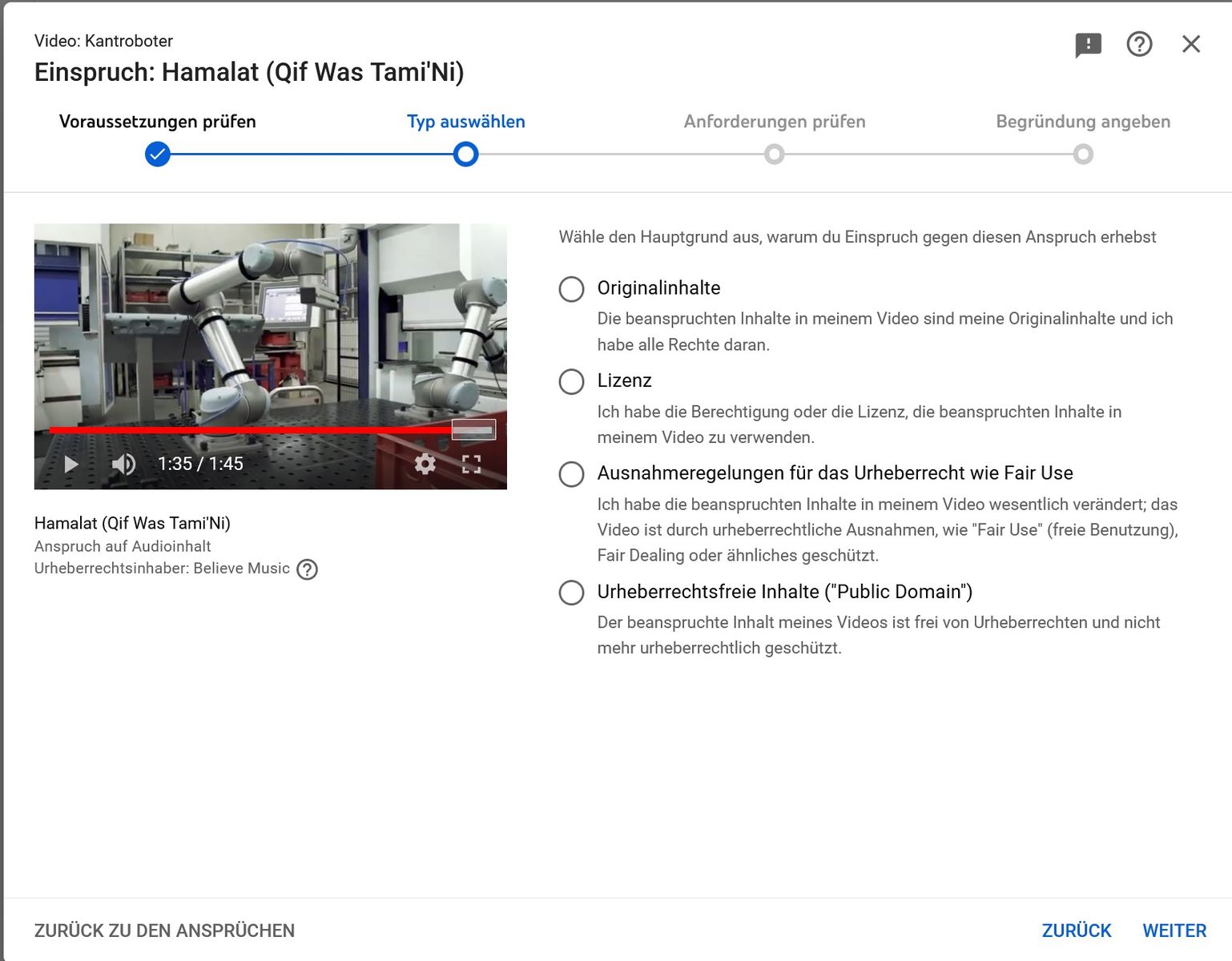Image resolution: width=1232 pixels, height=961 pixels.
Task: Close the Einspruch dialog
Action: pyautogui.click(x=1191, y=44)
